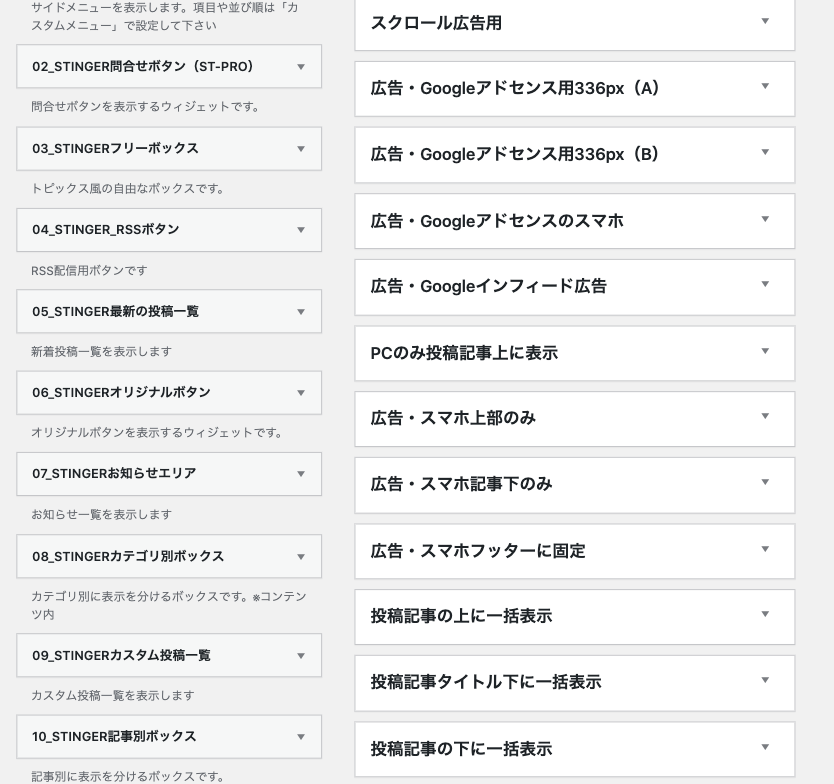This screenshot has height=784, width=834.
Task: Expand the 08_STINGERカテゴリ別ボックス arrow
Action: click(x=301, y=557)
